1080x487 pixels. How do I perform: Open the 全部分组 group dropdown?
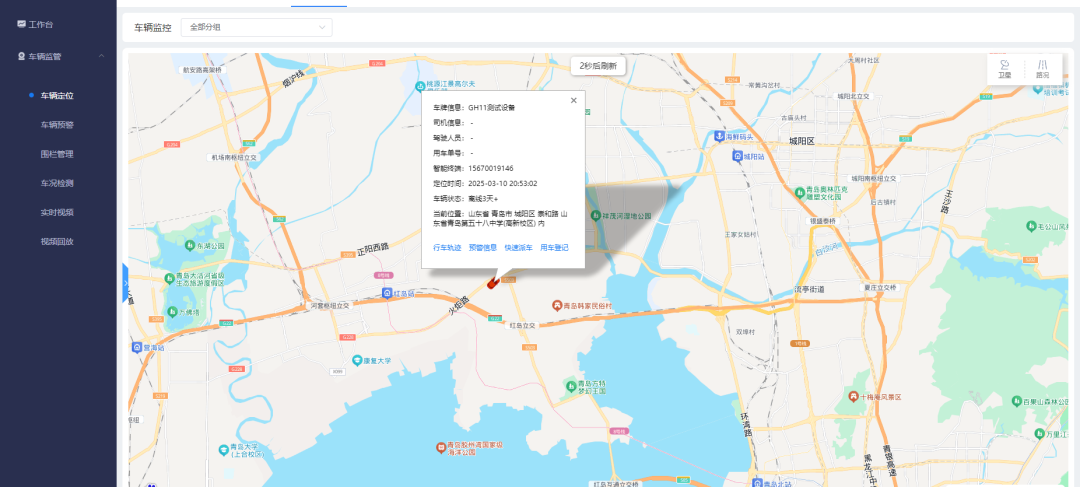coord(256,28)
